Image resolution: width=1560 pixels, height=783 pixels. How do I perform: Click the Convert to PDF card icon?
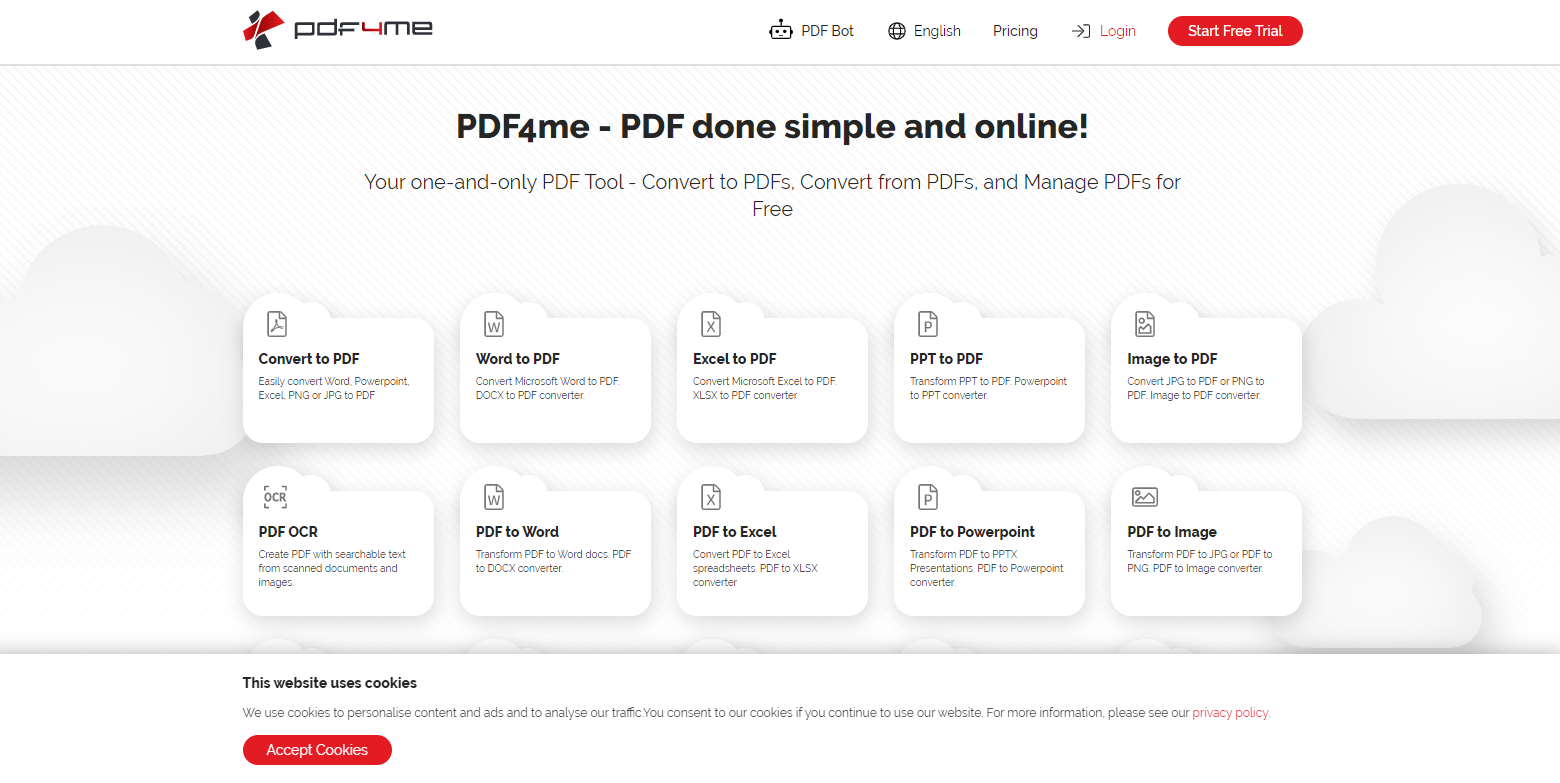coord(276,324)
